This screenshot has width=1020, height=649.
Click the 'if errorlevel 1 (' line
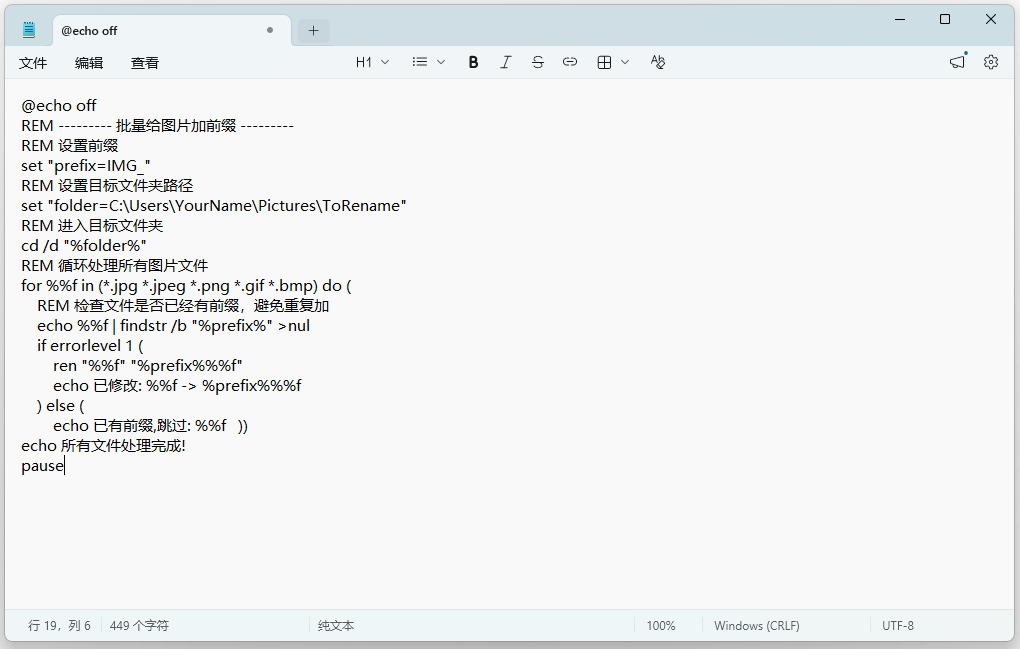point(90,346)
